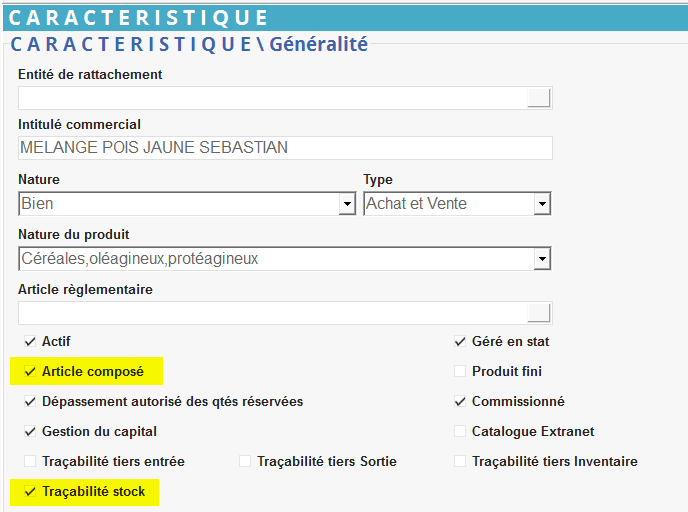
Task: Open the Article règlementaire lookup button
Action: 539,313
